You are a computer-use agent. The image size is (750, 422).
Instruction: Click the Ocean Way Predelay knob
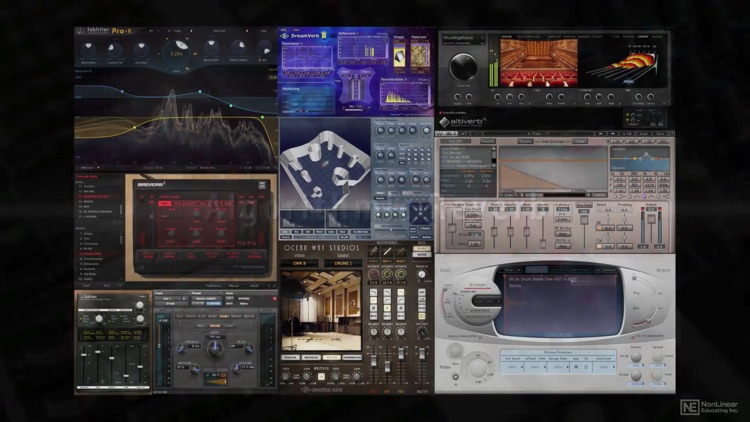tap(421, 274)
